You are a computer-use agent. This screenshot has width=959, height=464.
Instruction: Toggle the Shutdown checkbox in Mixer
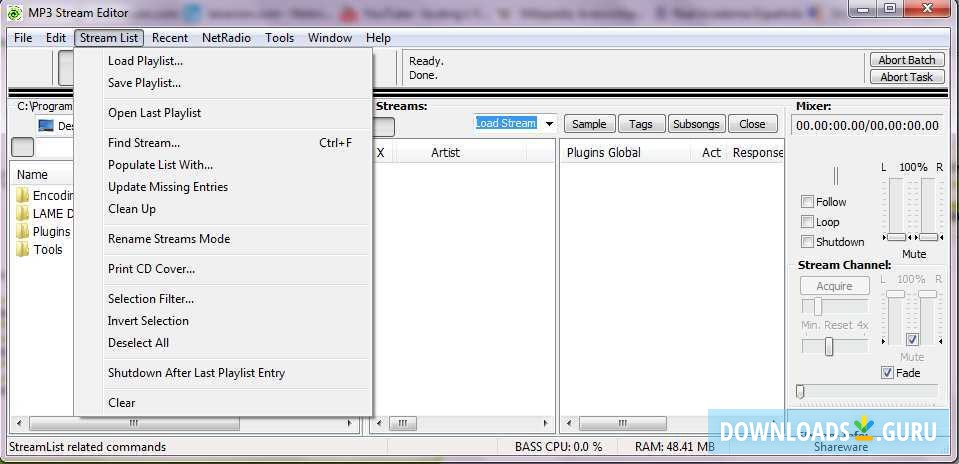pyautogui.click(x=807, y=241)
